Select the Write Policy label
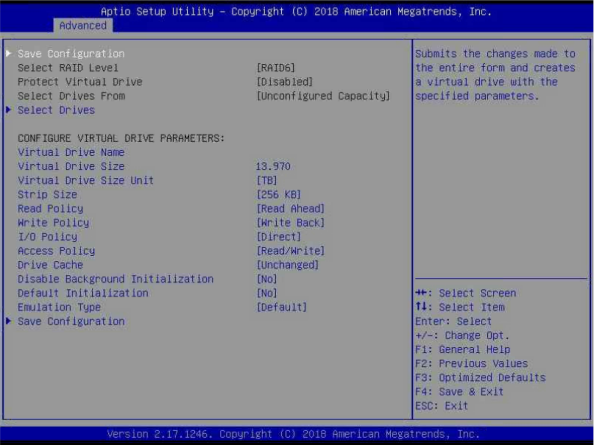This screenshot has width=594, height=445. click(53, 223)
